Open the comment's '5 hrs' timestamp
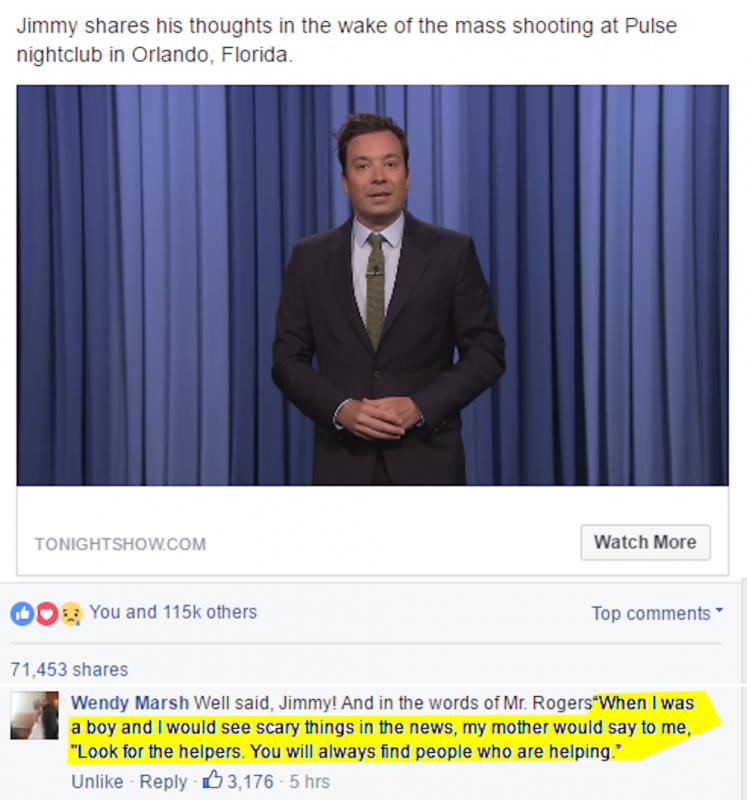 tap(310, 781)
